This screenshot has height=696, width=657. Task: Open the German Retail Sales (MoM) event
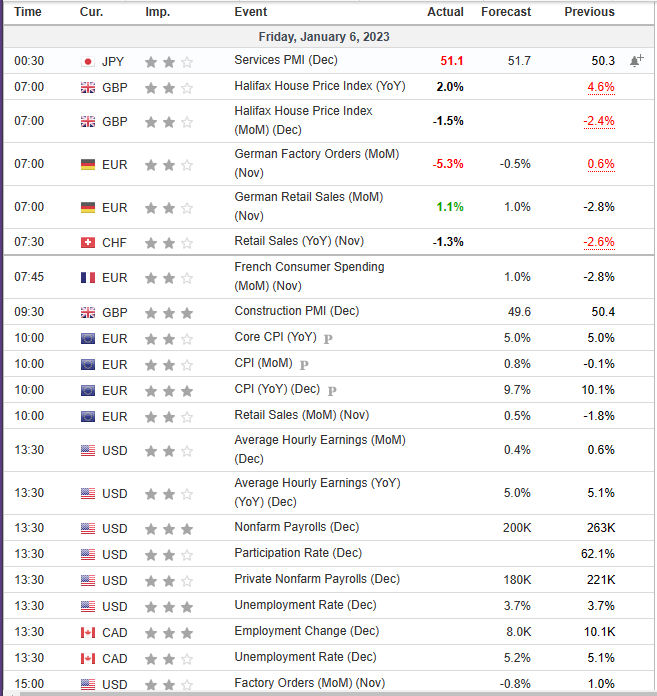(x=308, y=206)
